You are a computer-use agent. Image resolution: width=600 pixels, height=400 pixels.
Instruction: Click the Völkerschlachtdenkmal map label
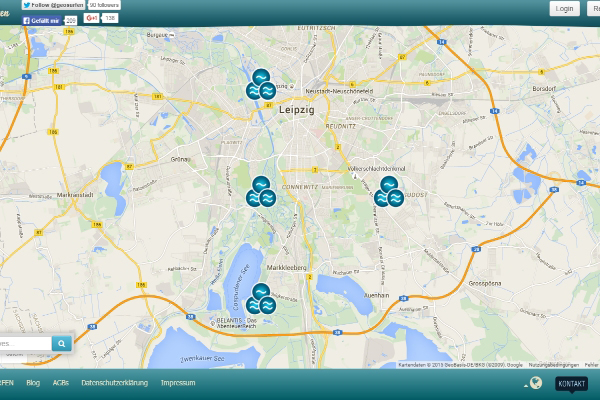coord(377,168)
